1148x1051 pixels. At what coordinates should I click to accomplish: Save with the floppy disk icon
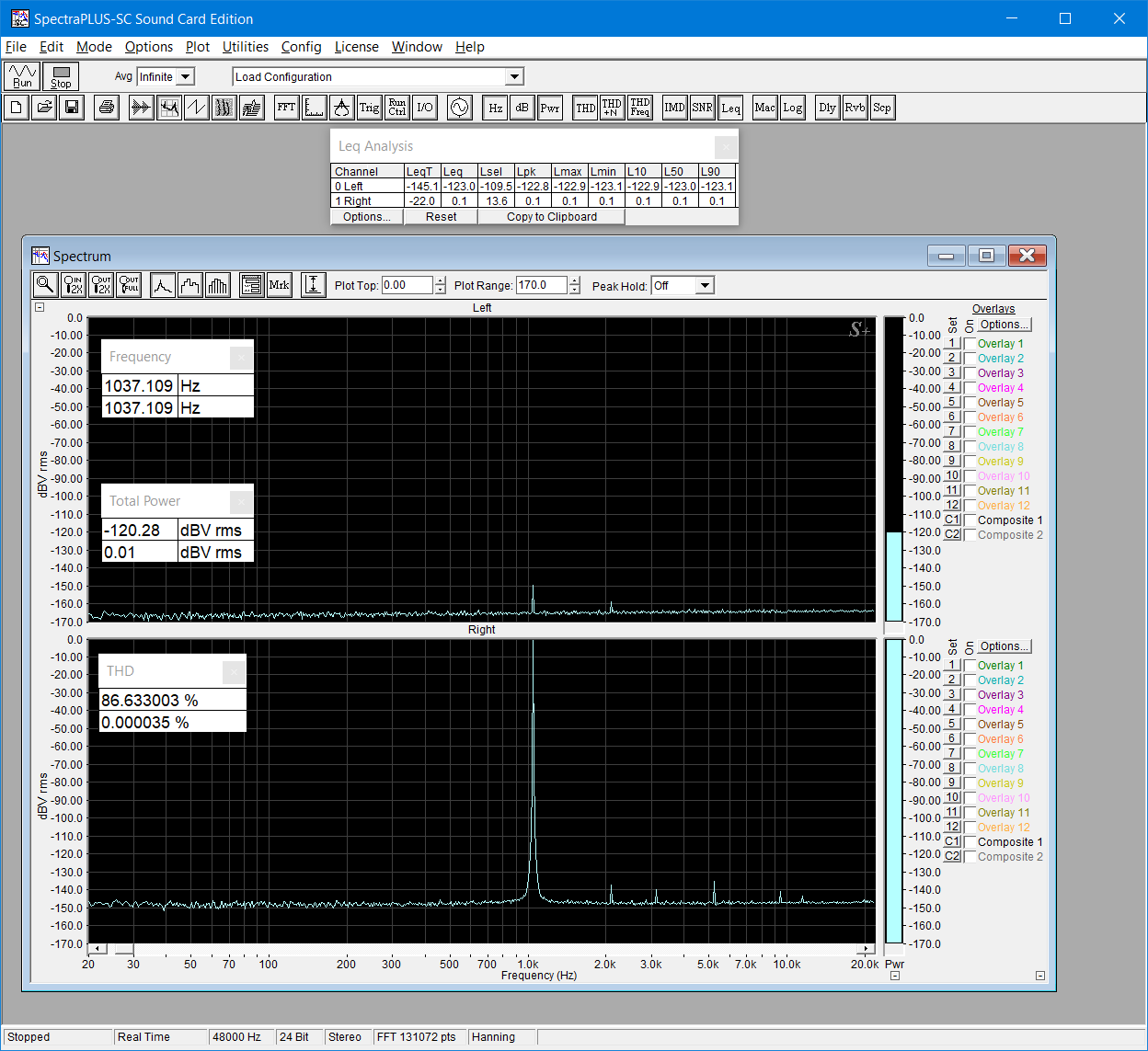pos(71,108)
